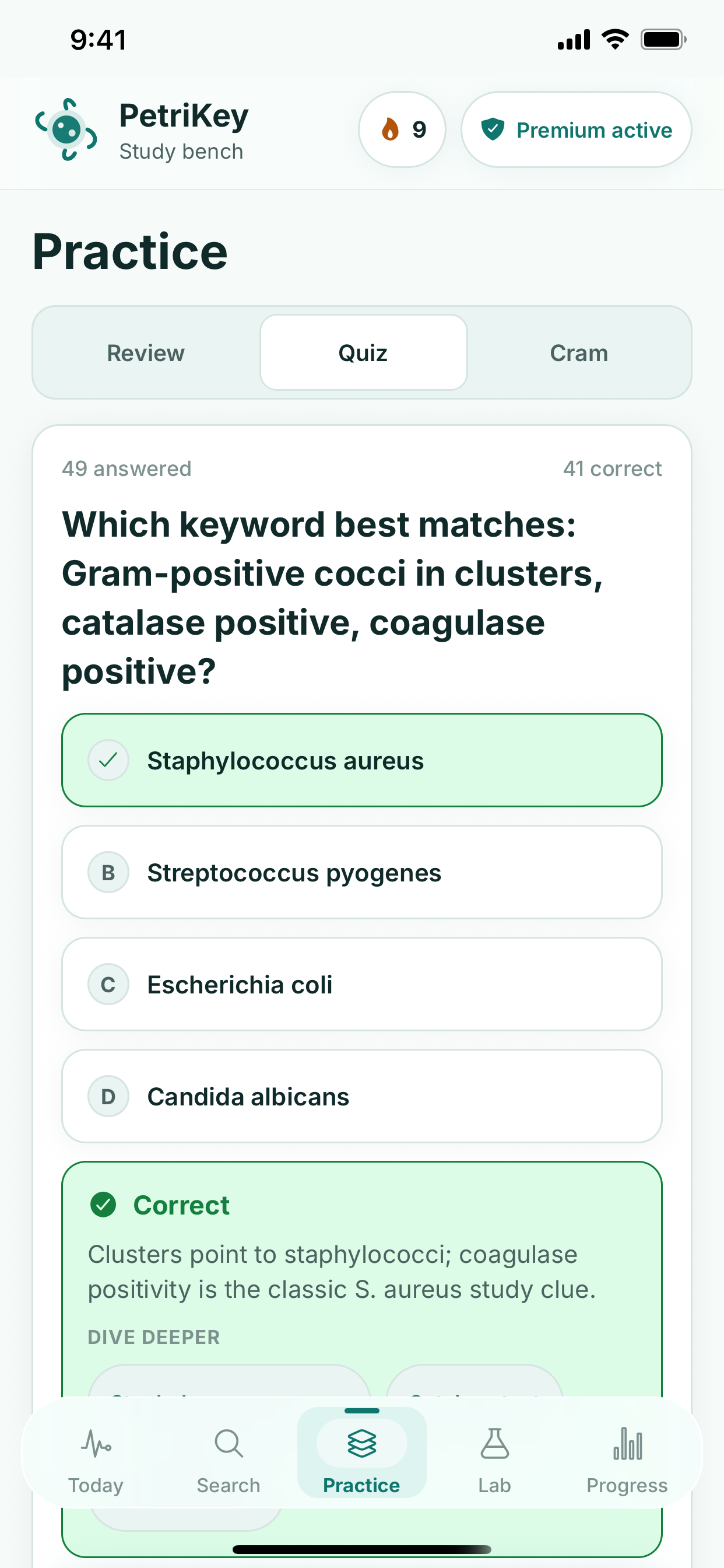The height and width of the screenshot is (1568, 724).
Task: Tap the Premium active button
Action: (576, 129)
